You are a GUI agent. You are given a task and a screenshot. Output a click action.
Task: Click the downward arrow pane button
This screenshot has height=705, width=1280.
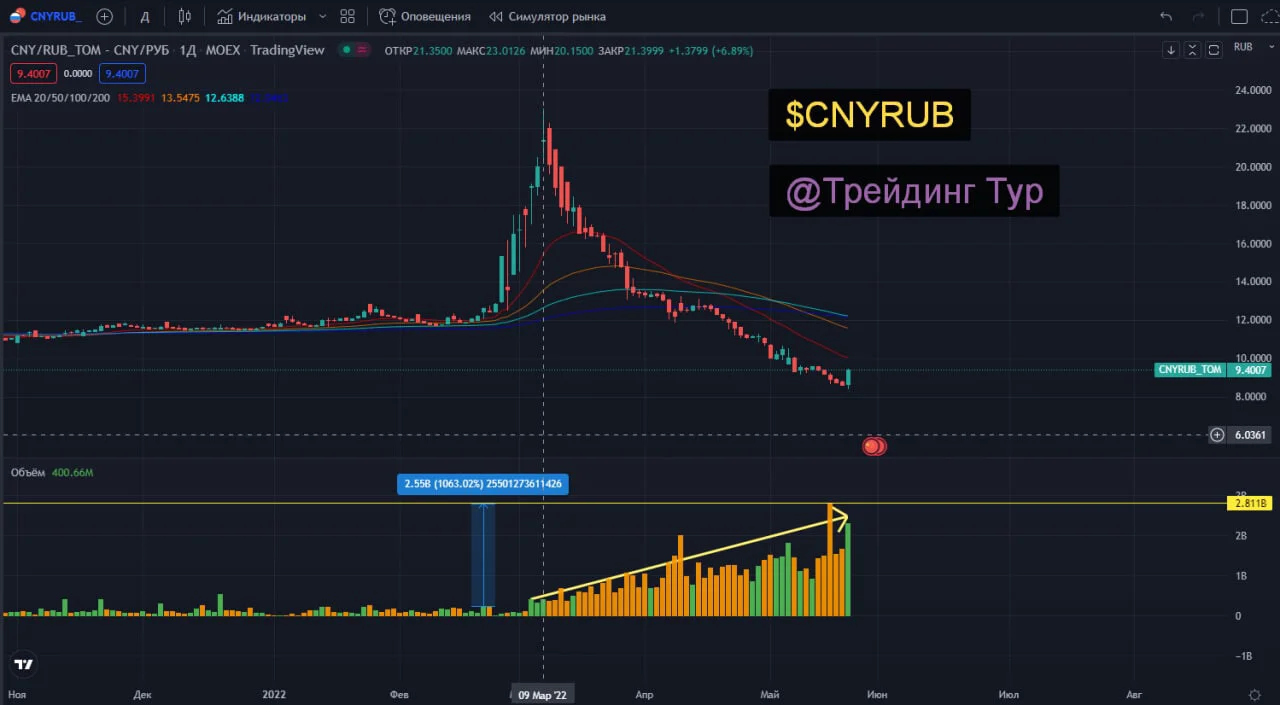coord(1172,50)
